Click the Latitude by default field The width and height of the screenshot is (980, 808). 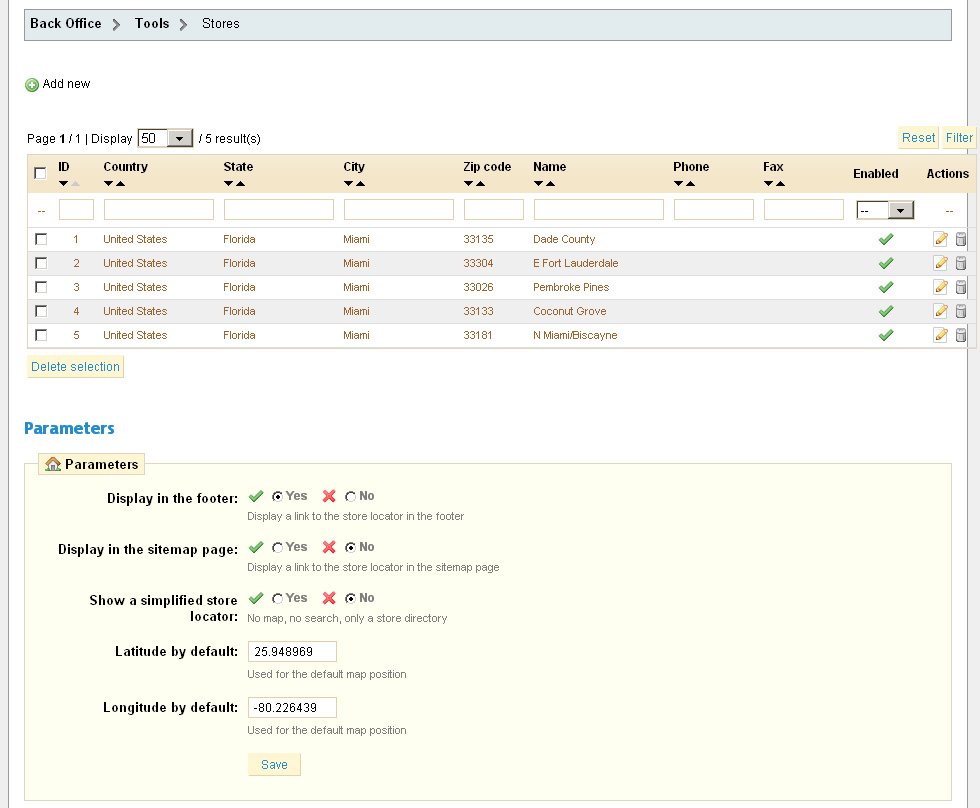pos(292,652)
